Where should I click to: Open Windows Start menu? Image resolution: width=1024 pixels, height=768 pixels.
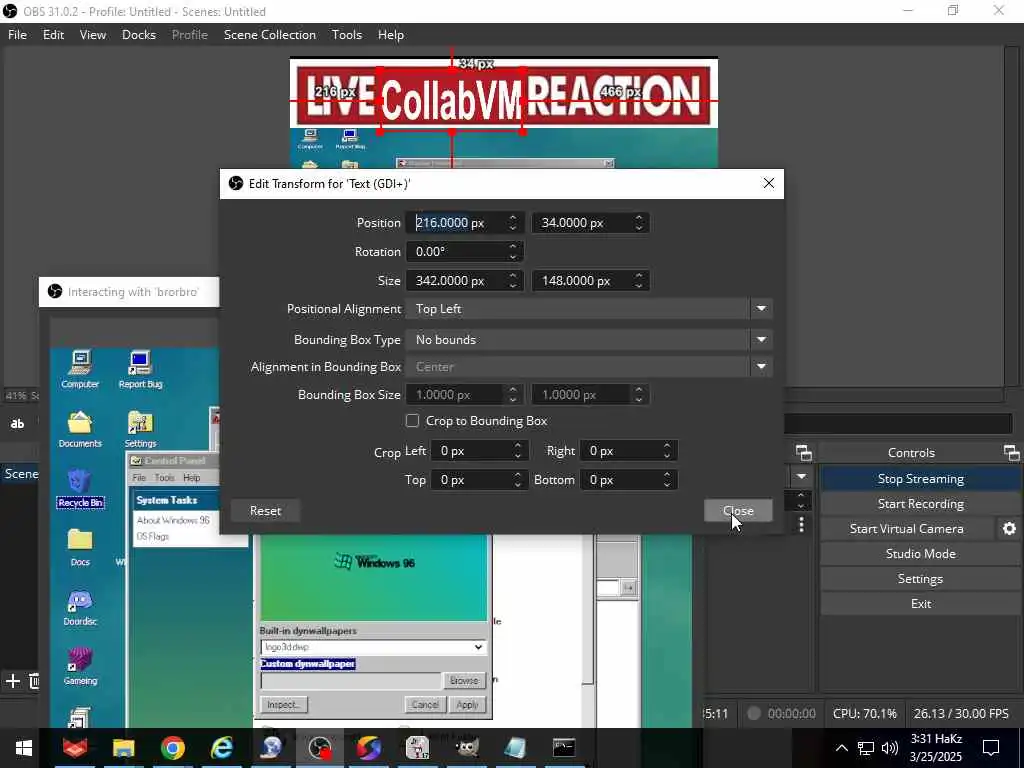point(24,748)
